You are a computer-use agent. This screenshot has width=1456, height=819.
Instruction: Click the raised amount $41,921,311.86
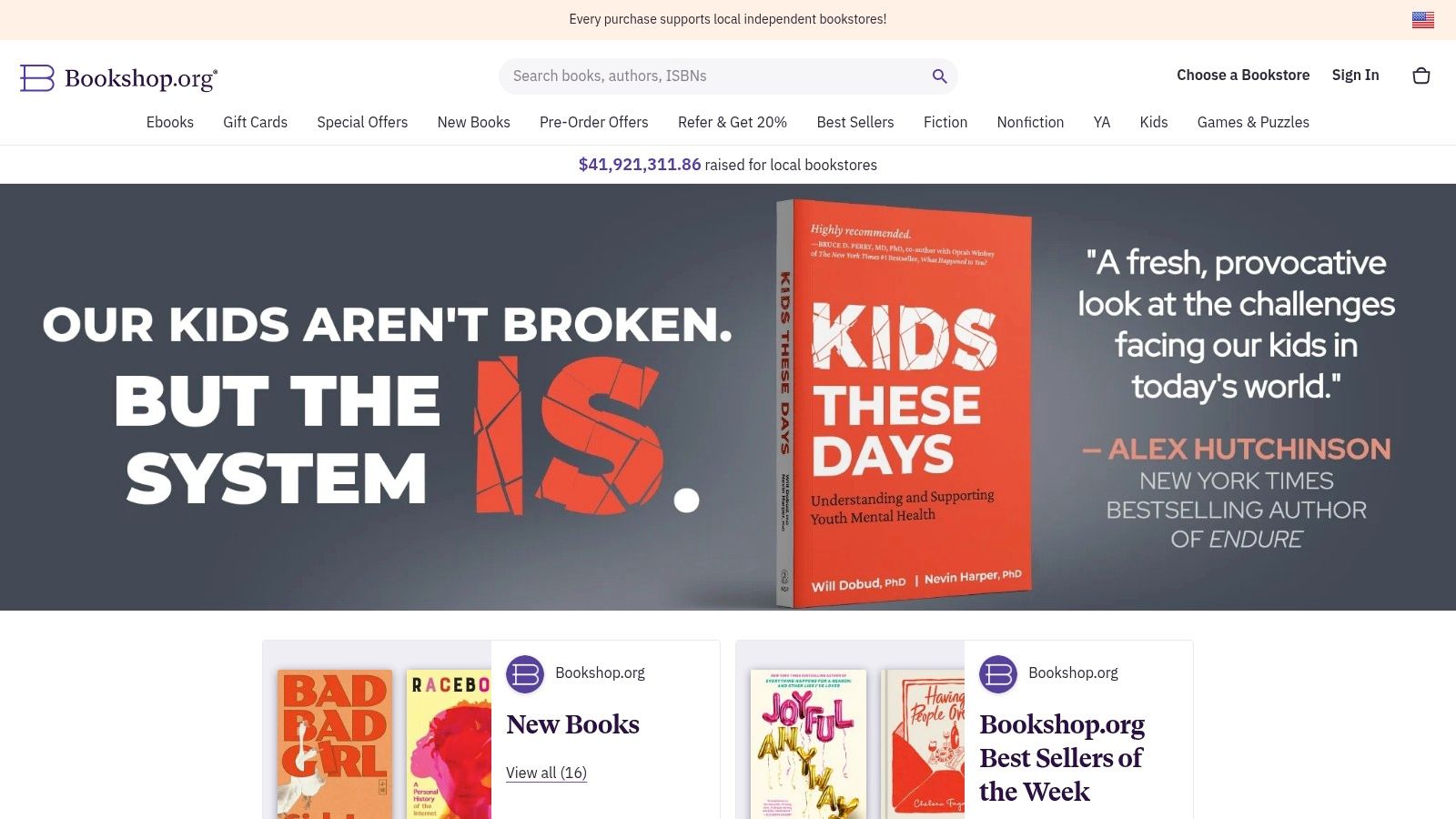(640, 165)
